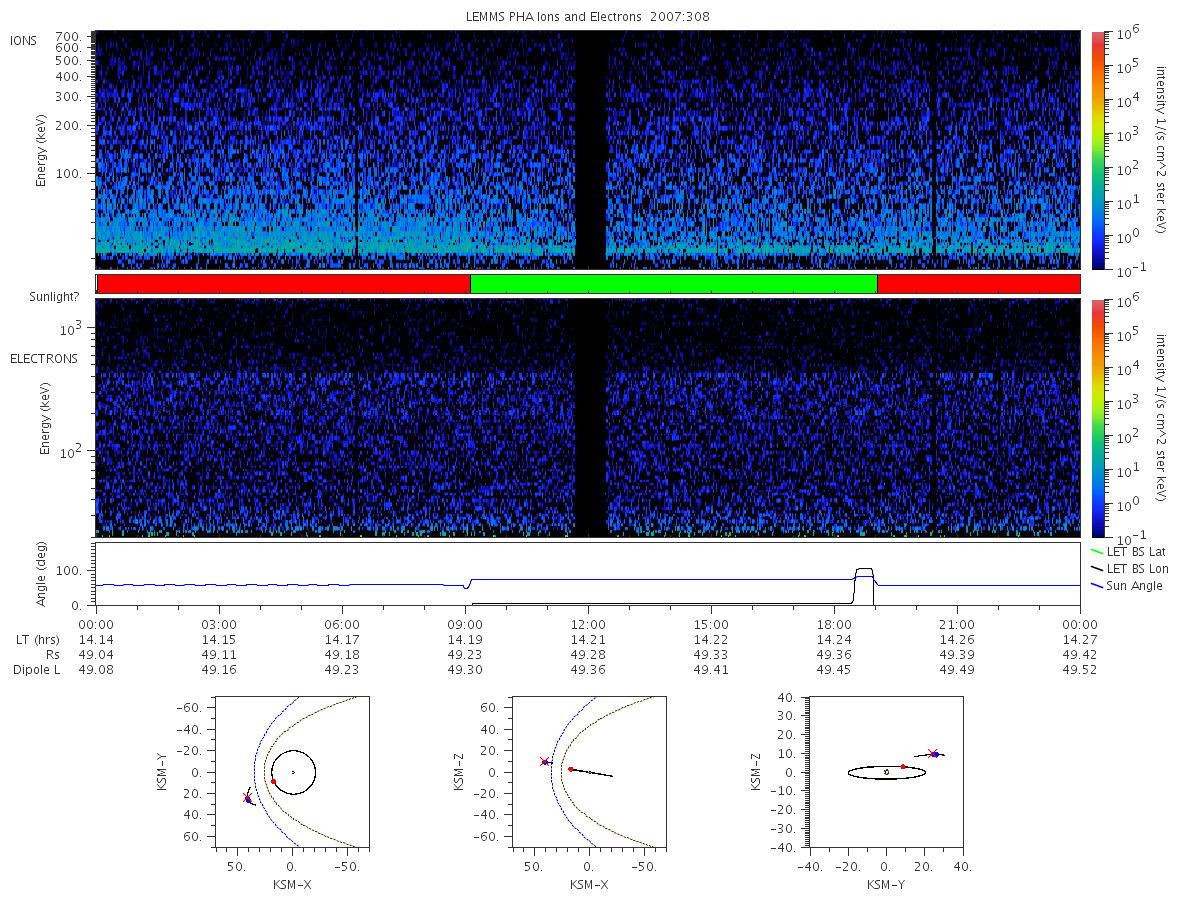Click the electrons intensity color scale bar
This screenshot has width=1200, height=900.
(x=1097, y=418)
